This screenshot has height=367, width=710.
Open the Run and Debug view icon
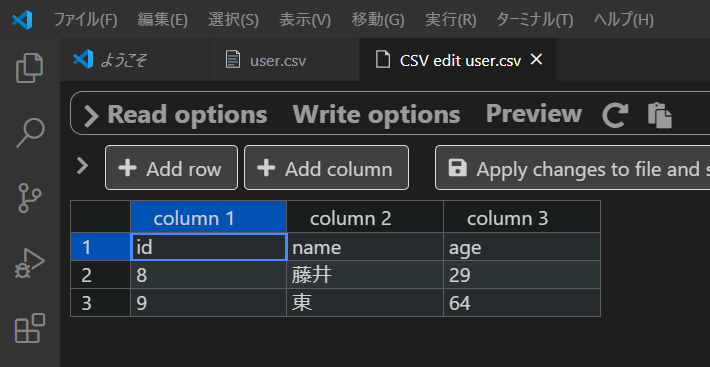30,263
